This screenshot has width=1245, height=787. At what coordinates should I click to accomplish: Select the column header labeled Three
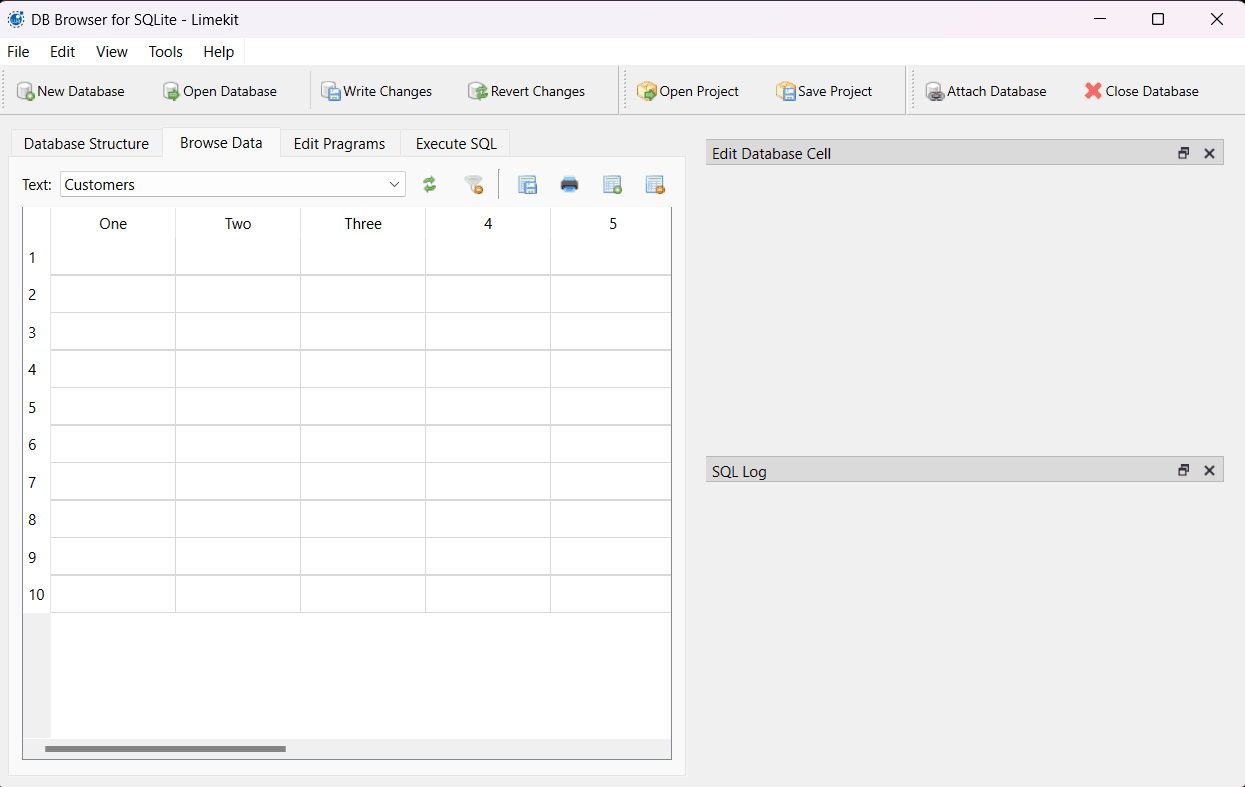[363, 224]
